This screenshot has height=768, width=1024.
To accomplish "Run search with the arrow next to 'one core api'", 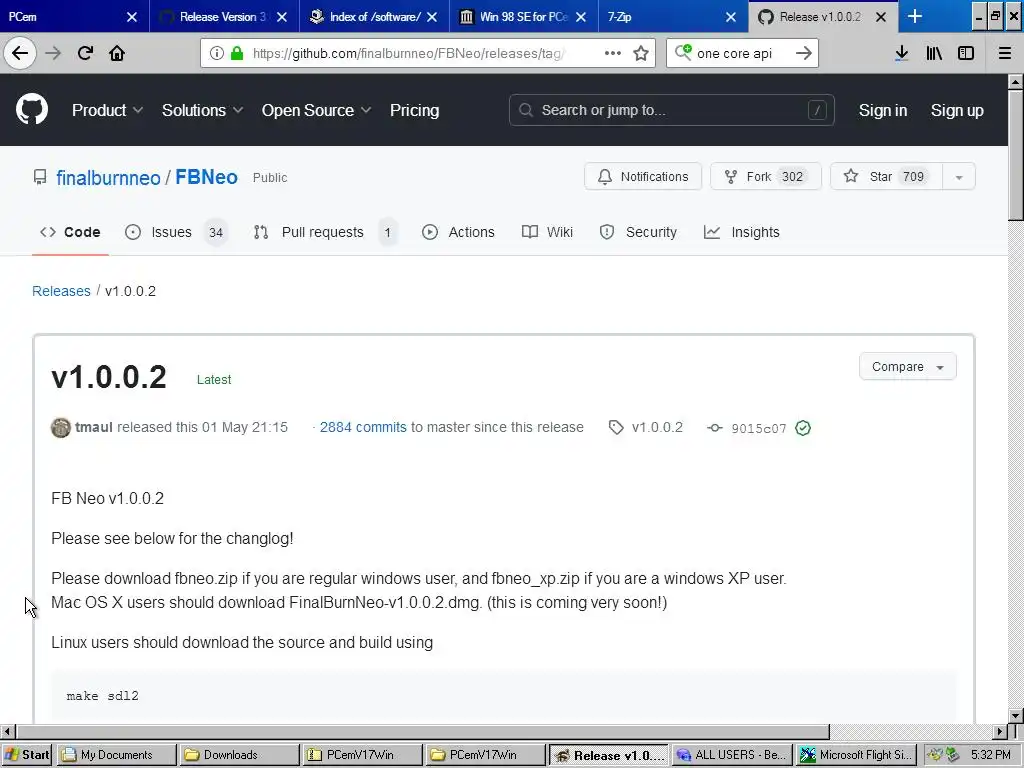I will click(804, 54).
